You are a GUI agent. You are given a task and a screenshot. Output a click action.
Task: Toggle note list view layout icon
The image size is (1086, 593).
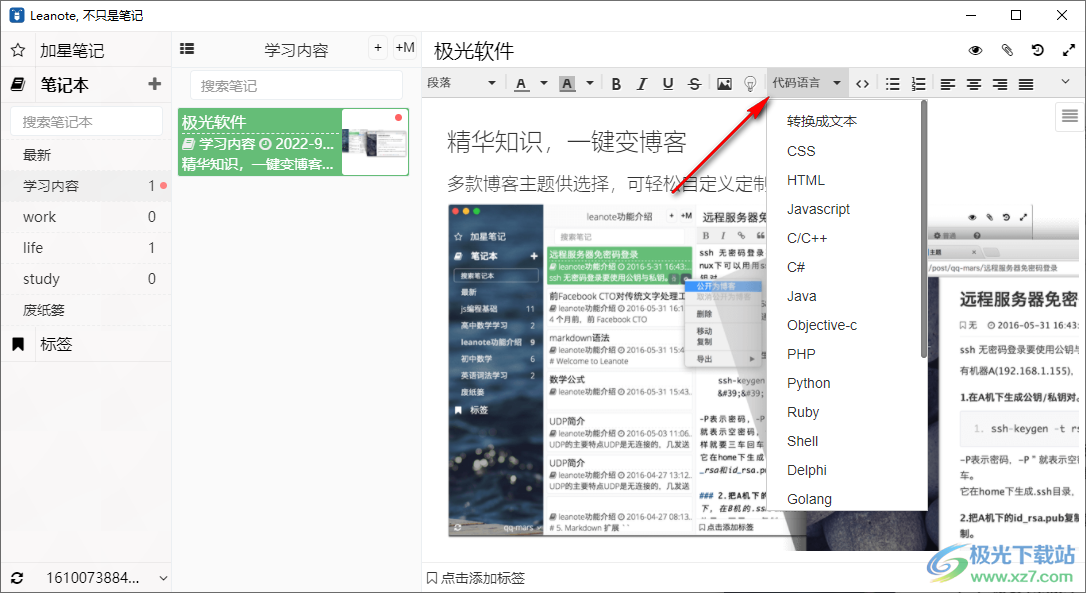(x=187, y=48)
